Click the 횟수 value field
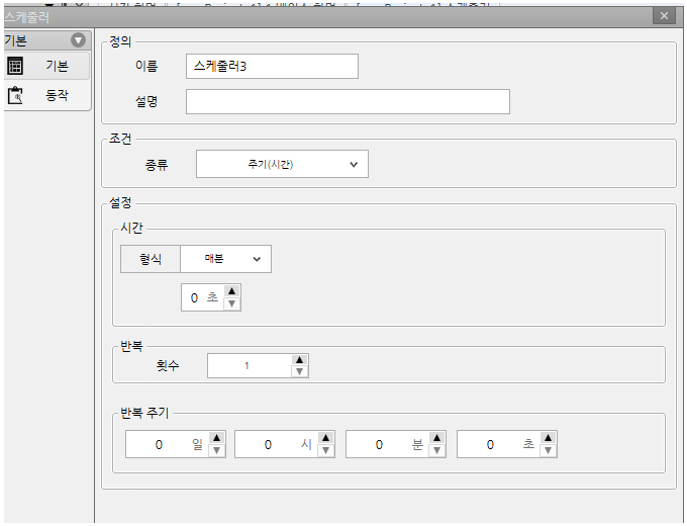The width and height of the screenshot is (687, 526). (x=249, y=366)
